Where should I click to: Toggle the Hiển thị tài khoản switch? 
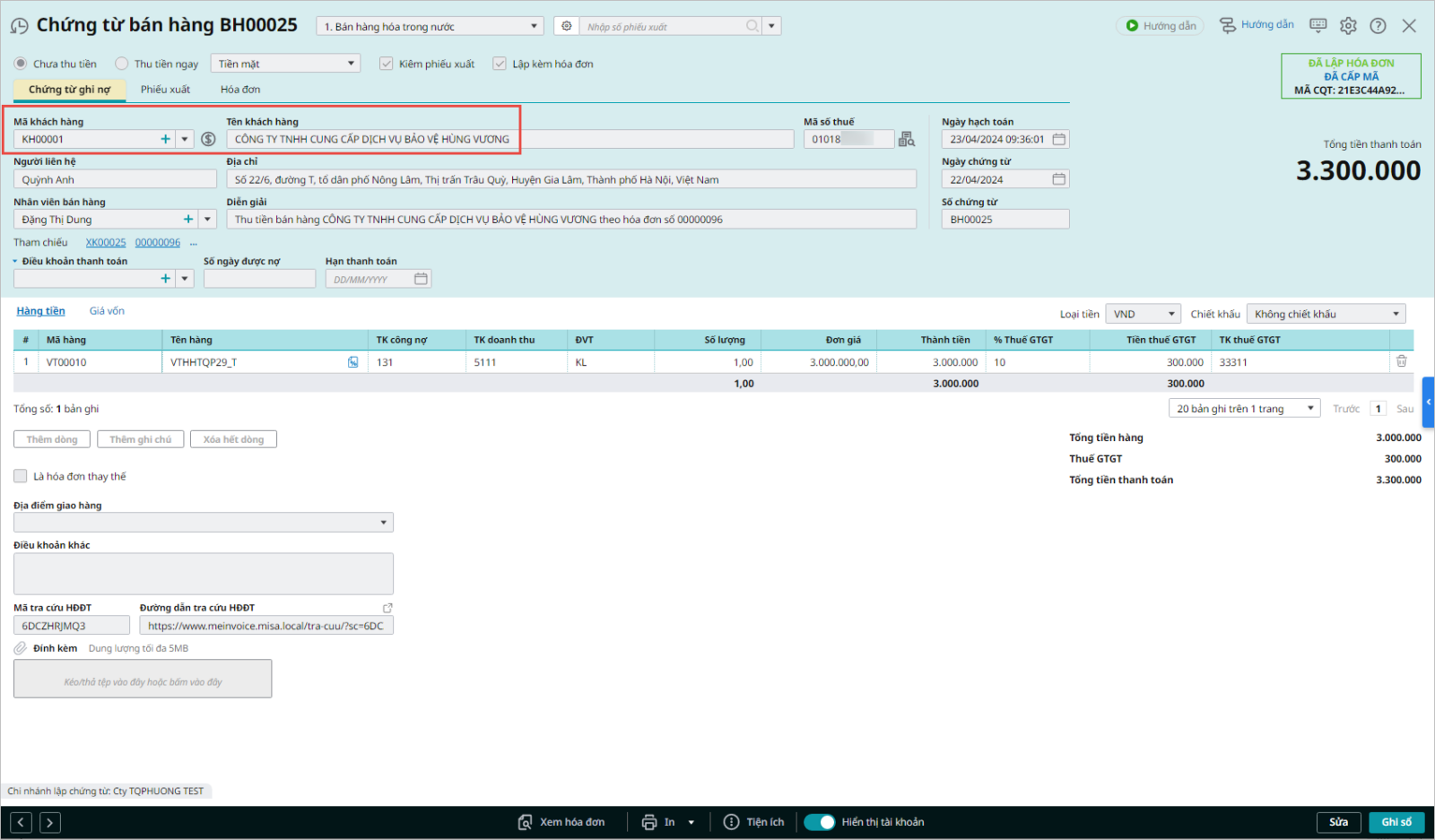[x=820, y=822]
